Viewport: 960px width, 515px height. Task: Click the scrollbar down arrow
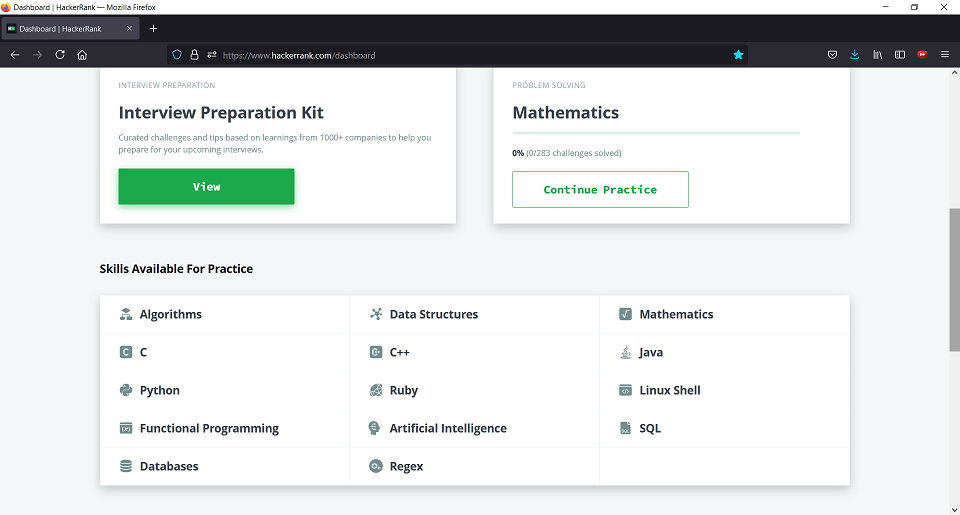954,509
